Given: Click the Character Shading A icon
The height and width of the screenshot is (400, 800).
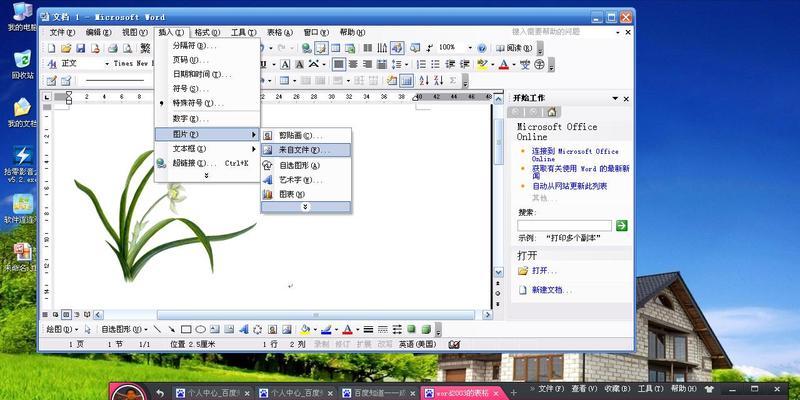Looking at the screenshot, I should 299,65.
